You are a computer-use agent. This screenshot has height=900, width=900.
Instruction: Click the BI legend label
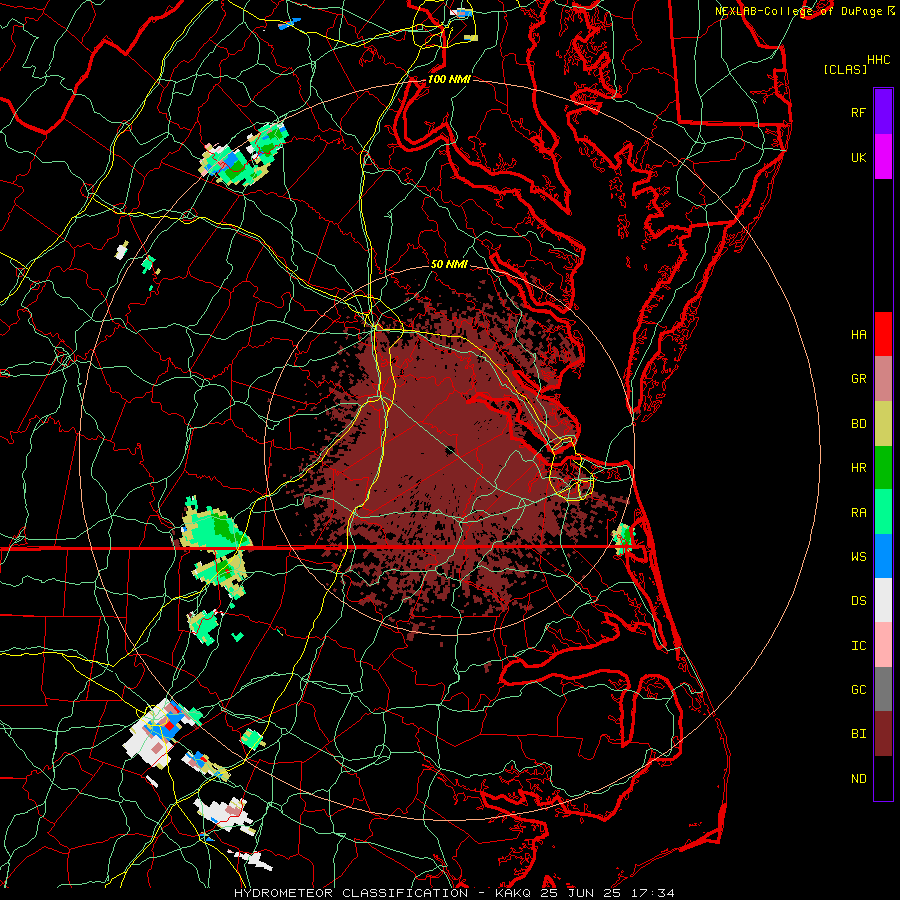(858, 734)
